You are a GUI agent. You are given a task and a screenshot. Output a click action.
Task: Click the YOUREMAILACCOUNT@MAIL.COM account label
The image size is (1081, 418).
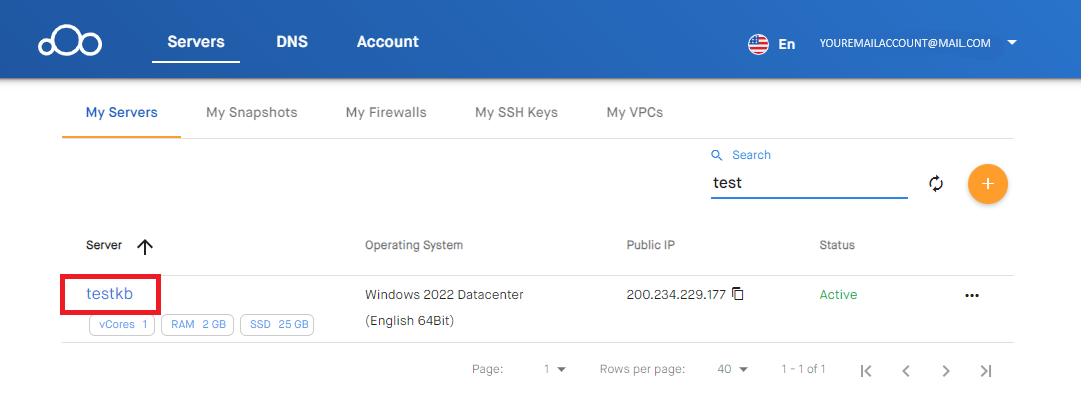tap(905, 43)
